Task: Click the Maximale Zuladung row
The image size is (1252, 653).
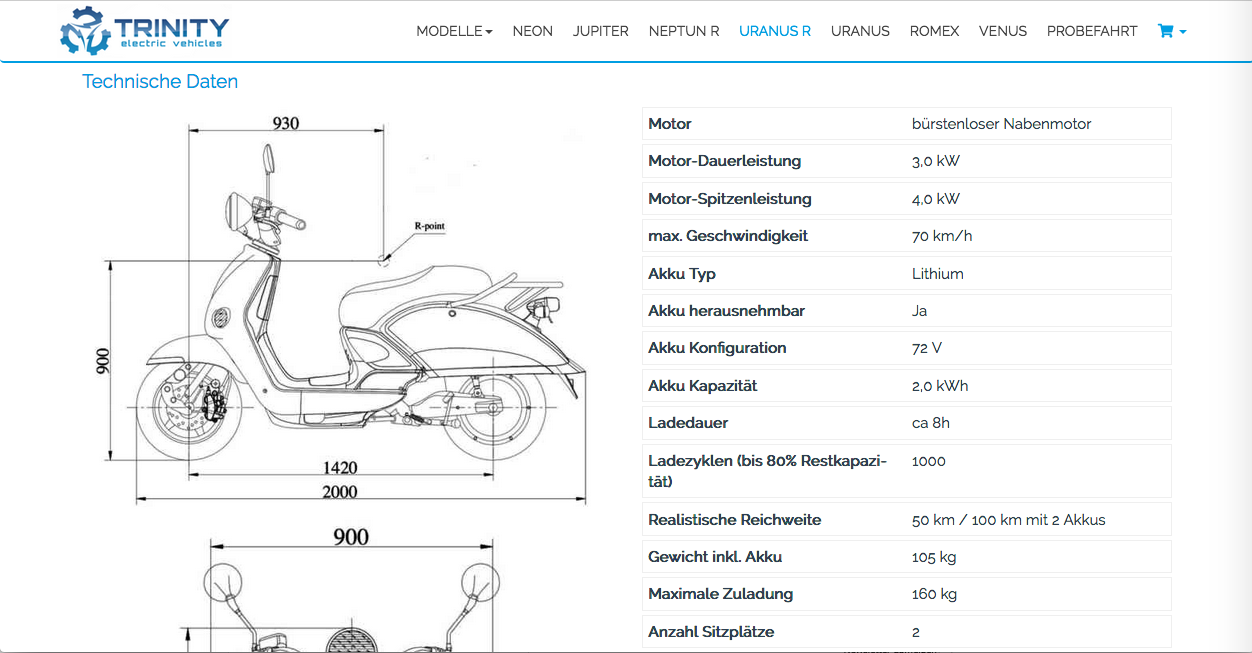Action: click(906, 594)
